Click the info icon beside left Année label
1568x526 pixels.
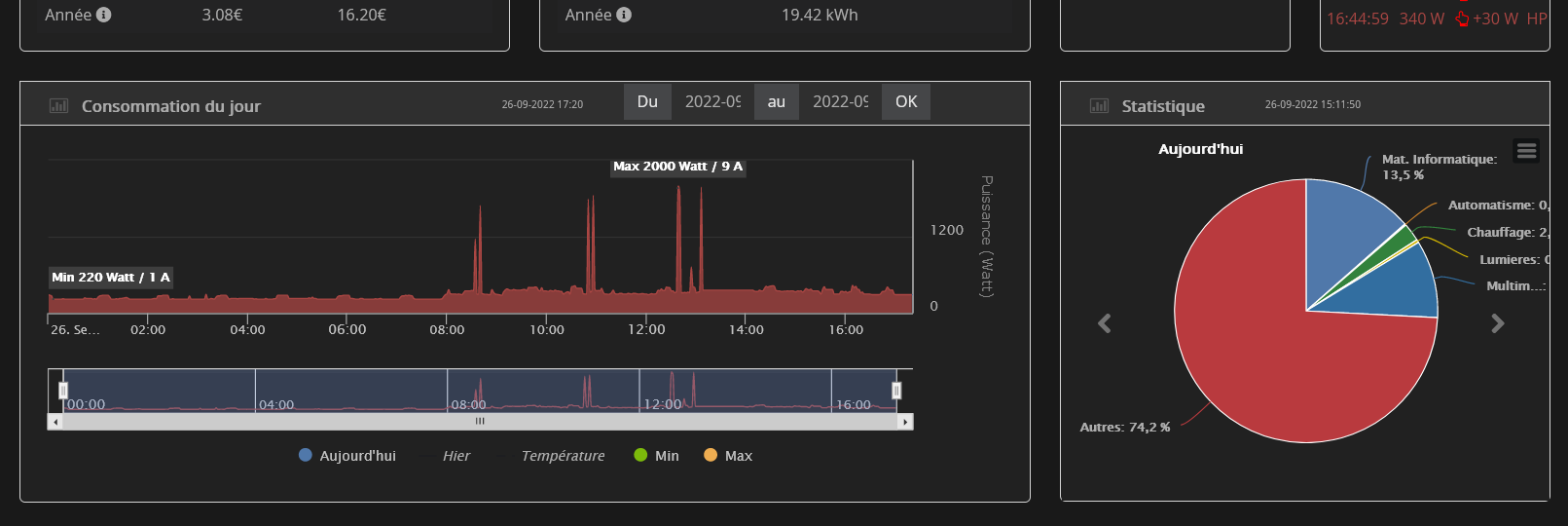tap(104, 15)
